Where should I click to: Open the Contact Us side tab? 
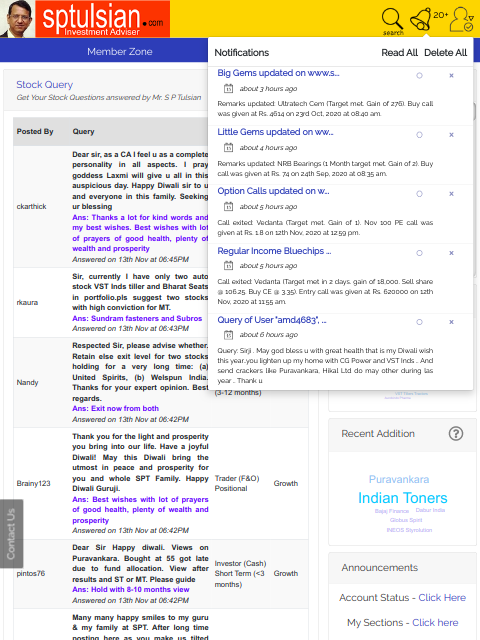[x=11, y=533]
